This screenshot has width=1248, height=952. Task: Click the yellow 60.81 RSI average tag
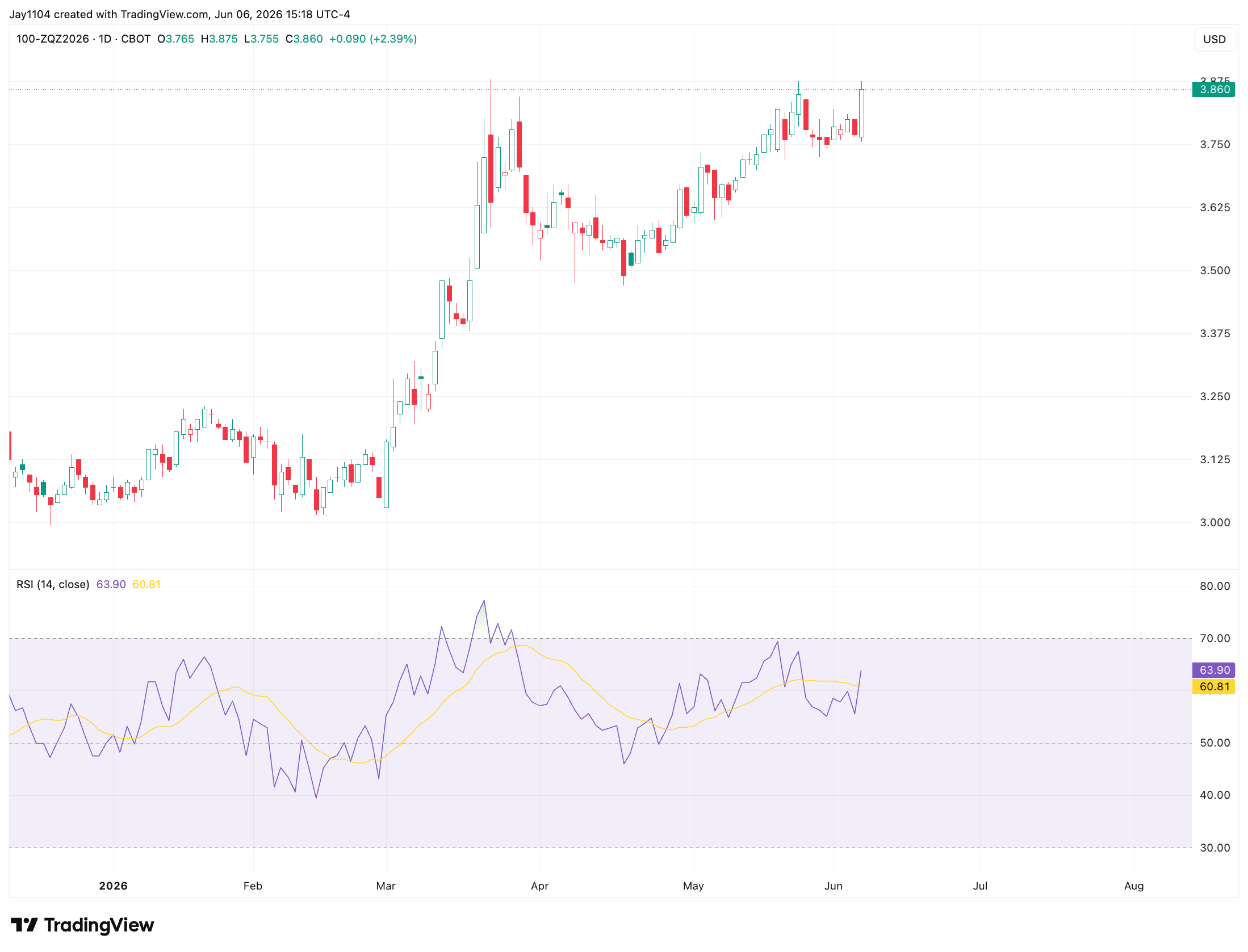tap(1214, 686)
